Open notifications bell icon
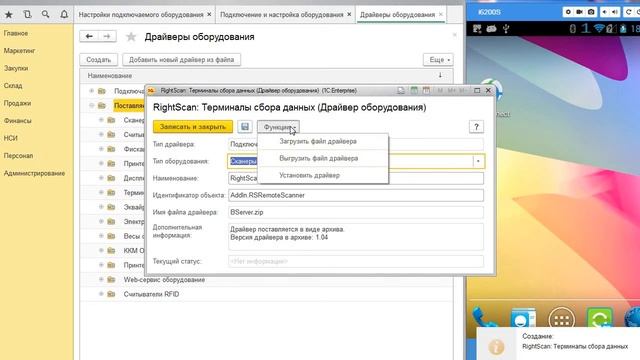 [64, 15]
